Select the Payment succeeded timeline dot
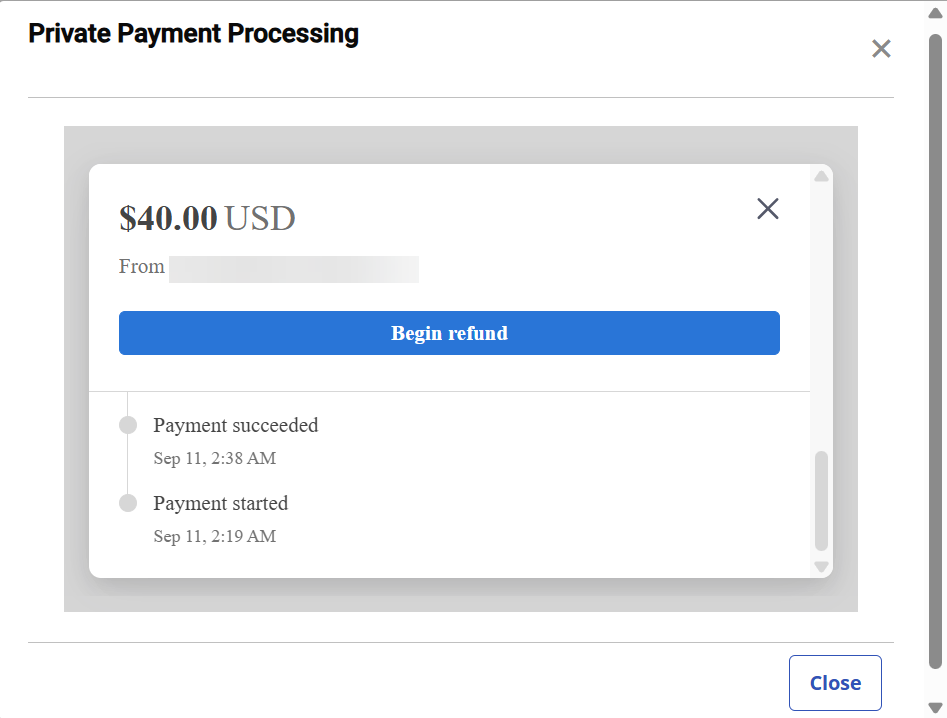 click(x=128, y=425)
